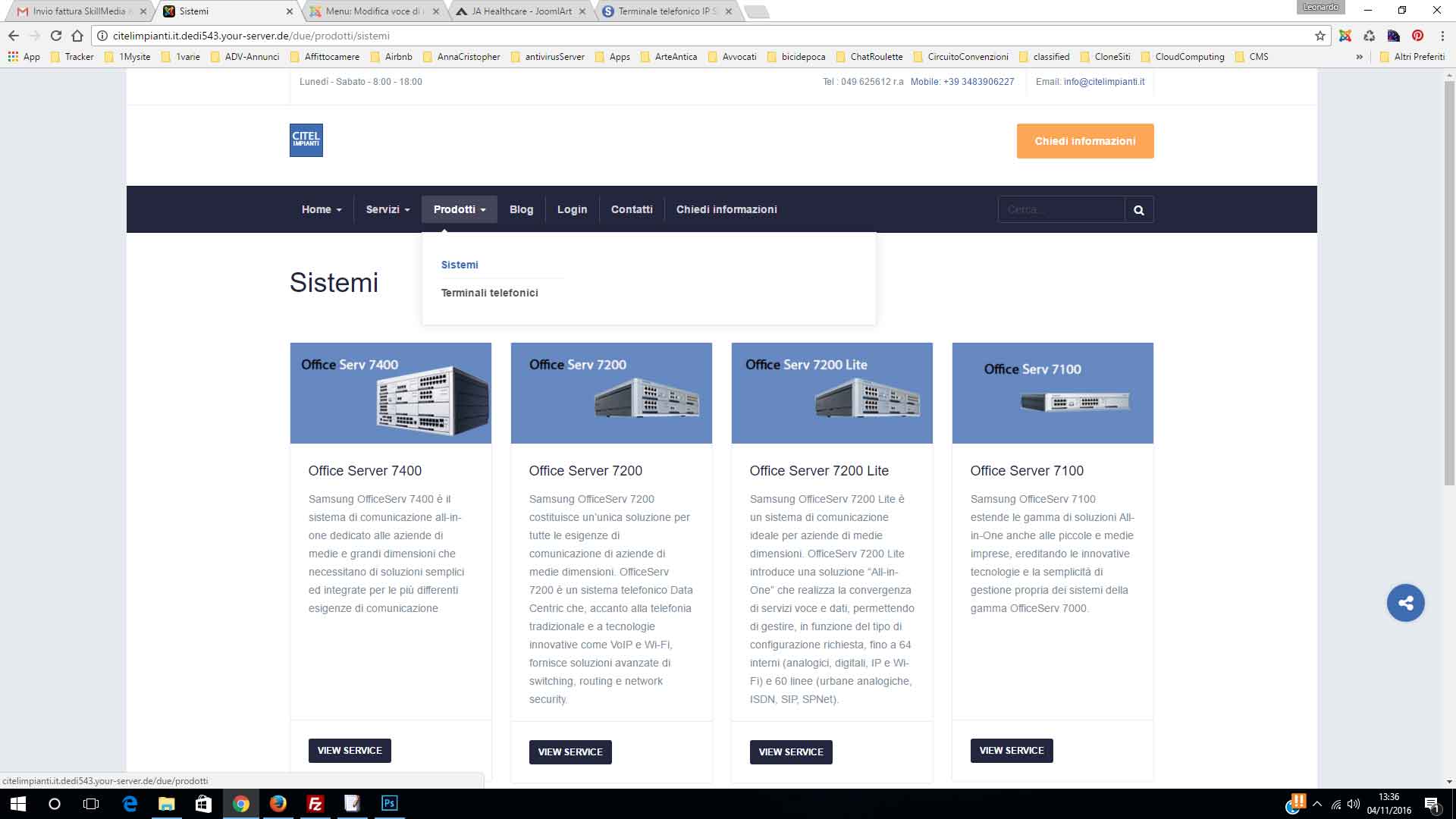Select Terminali telefonici from the submenu
1456x819 pixels.
489,293
